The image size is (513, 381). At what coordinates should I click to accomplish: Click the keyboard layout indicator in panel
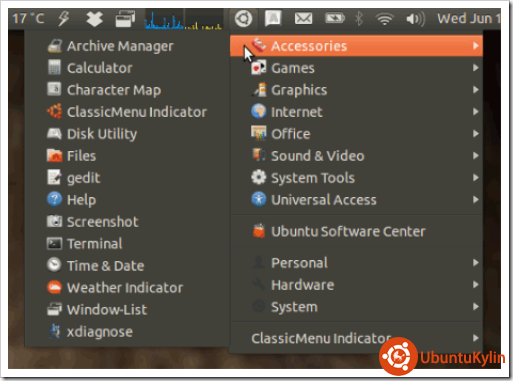click(x=273, y=18)
